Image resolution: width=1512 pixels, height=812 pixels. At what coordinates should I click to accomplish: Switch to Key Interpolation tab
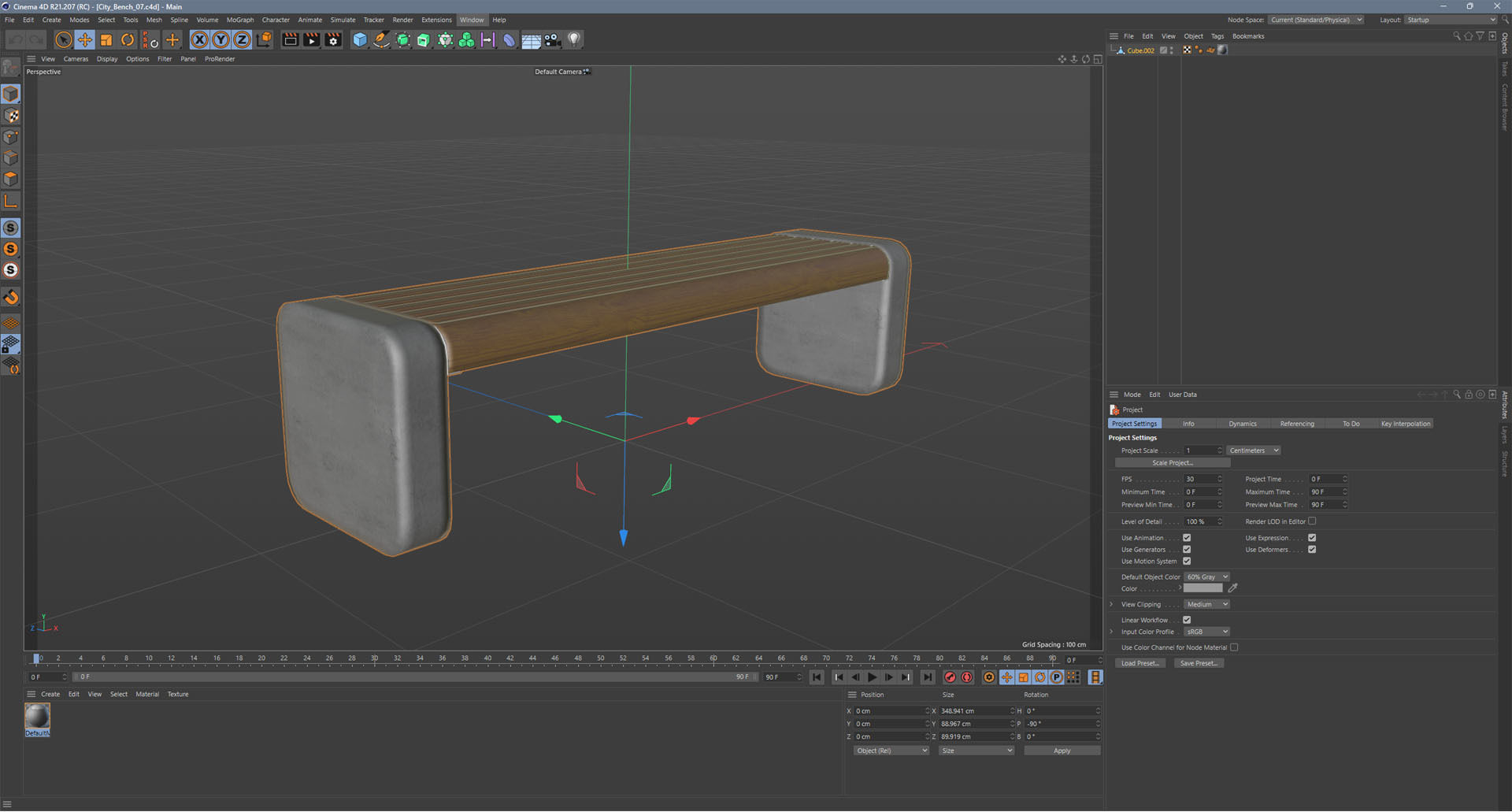tap(1406, 424)
